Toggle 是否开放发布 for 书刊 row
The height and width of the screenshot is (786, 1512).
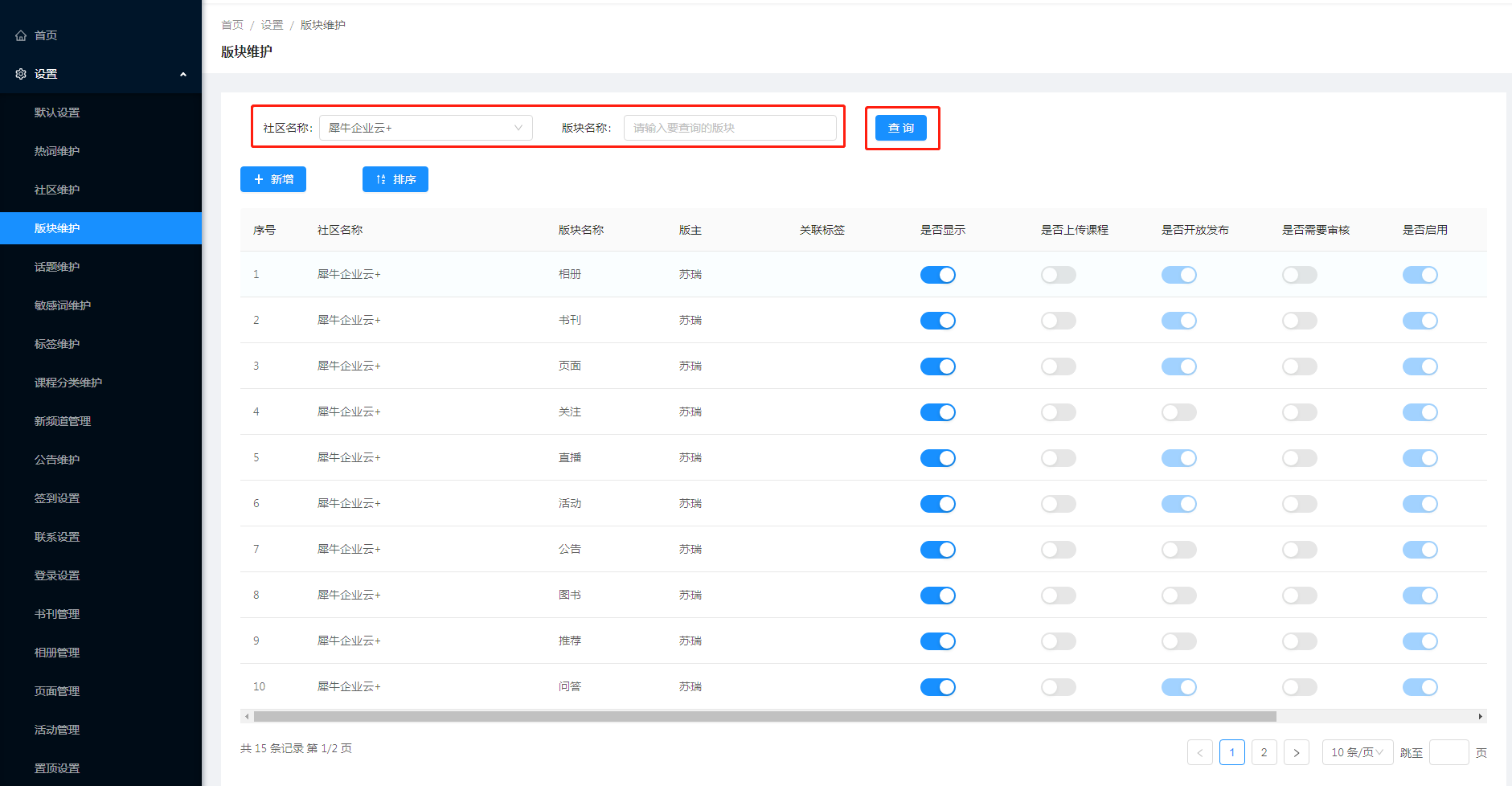click(x=1179, y=321)
